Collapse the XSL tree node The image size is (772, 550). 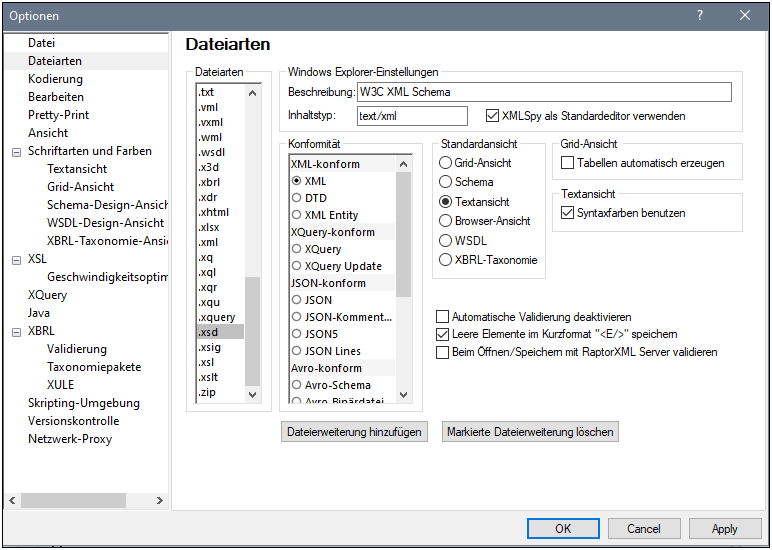pyautogui.click(x=16, y=260)
